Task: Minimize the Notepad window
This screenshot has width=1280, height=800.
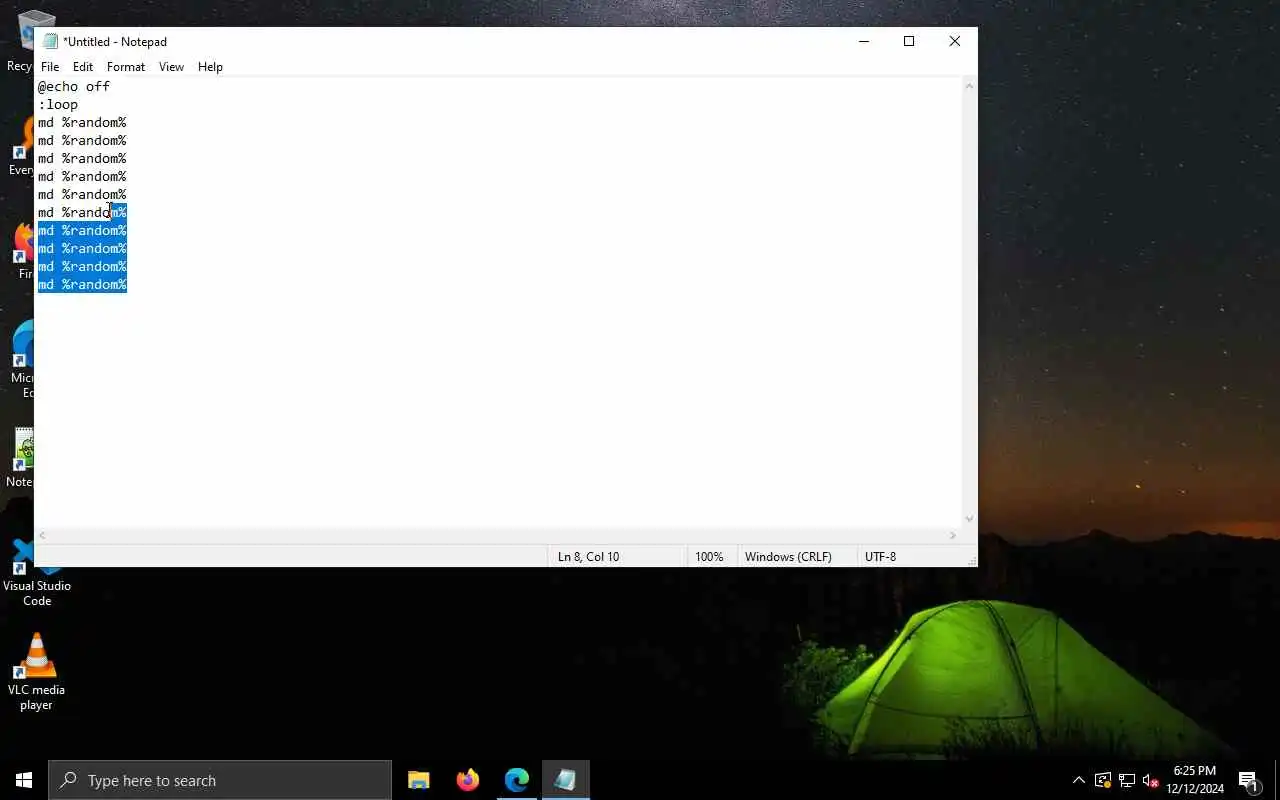Action: (864, 41)
